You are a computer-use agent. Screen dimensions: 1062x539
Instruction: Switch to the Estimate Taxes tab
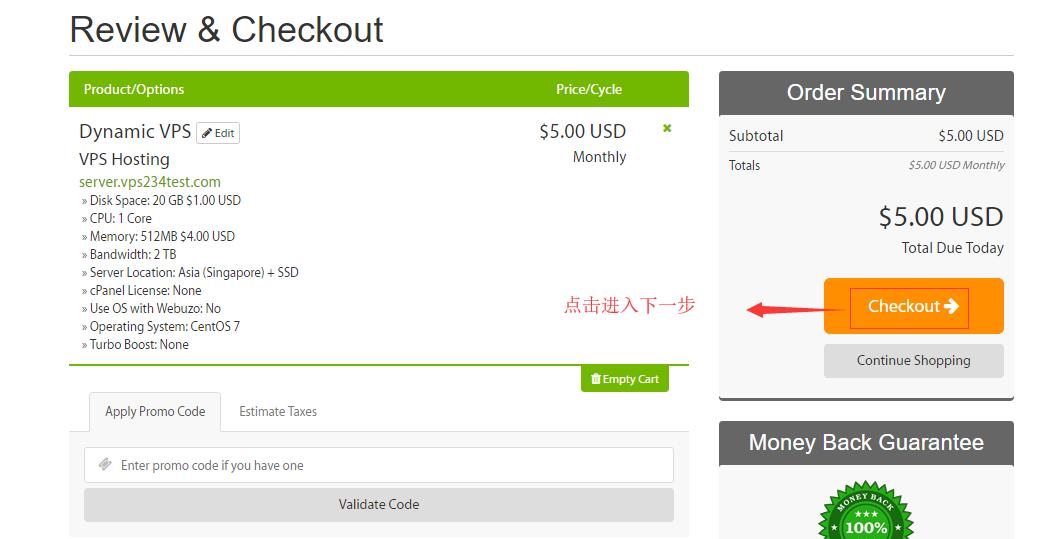278,412
